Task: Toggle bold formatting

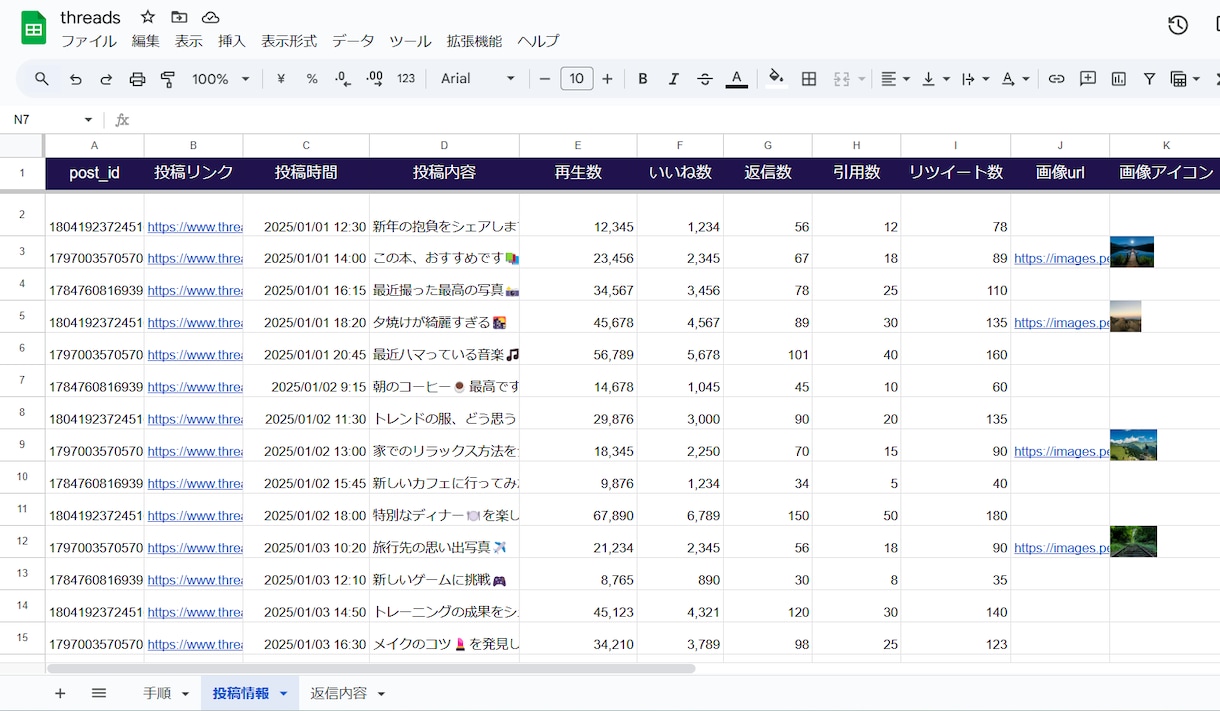Action: tap(643, 79)
